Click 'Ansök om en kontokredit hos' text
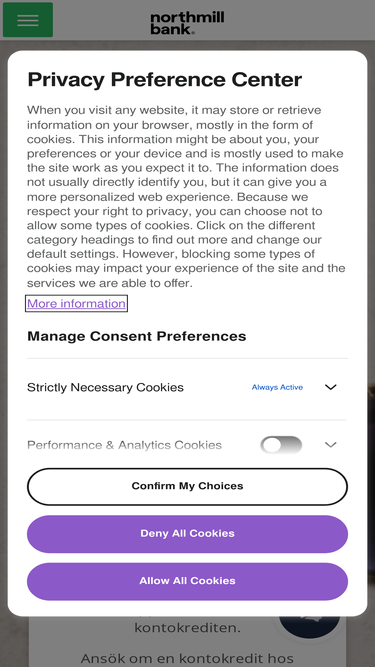Screen dimensions: 375x667 (187, 658)
